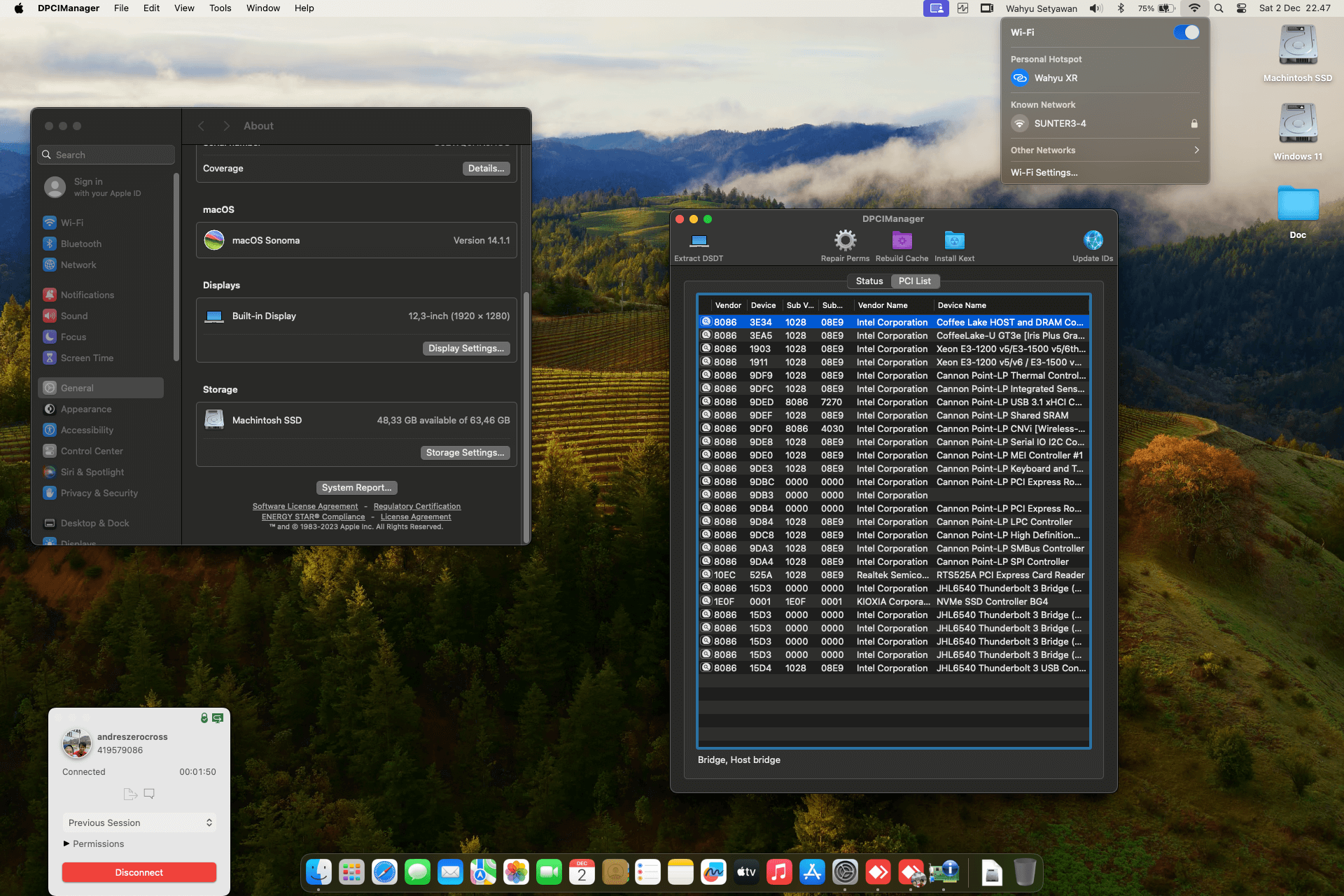
Task: Click the Rebuild Cache icon
Action: pyautogui.click(x=902, y=241)
